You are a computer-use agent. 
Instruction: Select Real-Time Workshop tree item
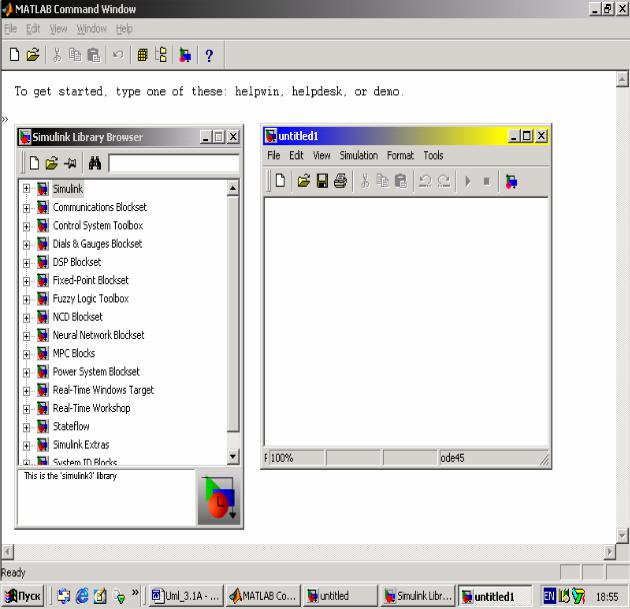92,409
